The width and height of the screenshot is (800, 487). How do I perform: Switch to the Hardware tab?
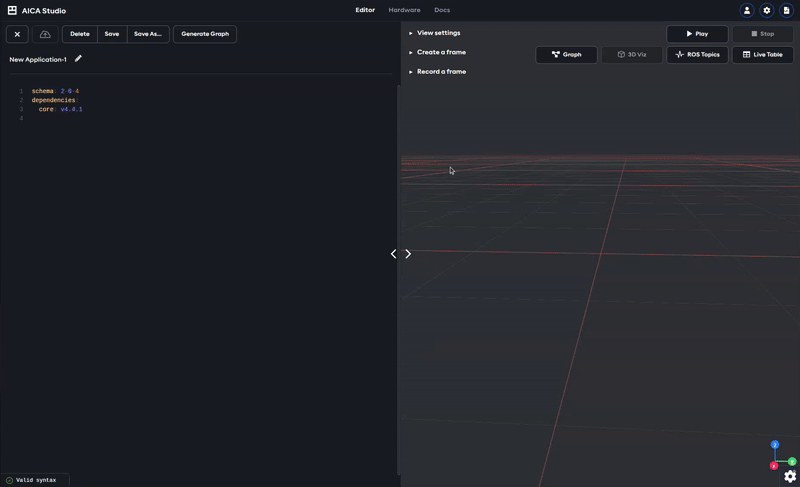click(404, 10)
